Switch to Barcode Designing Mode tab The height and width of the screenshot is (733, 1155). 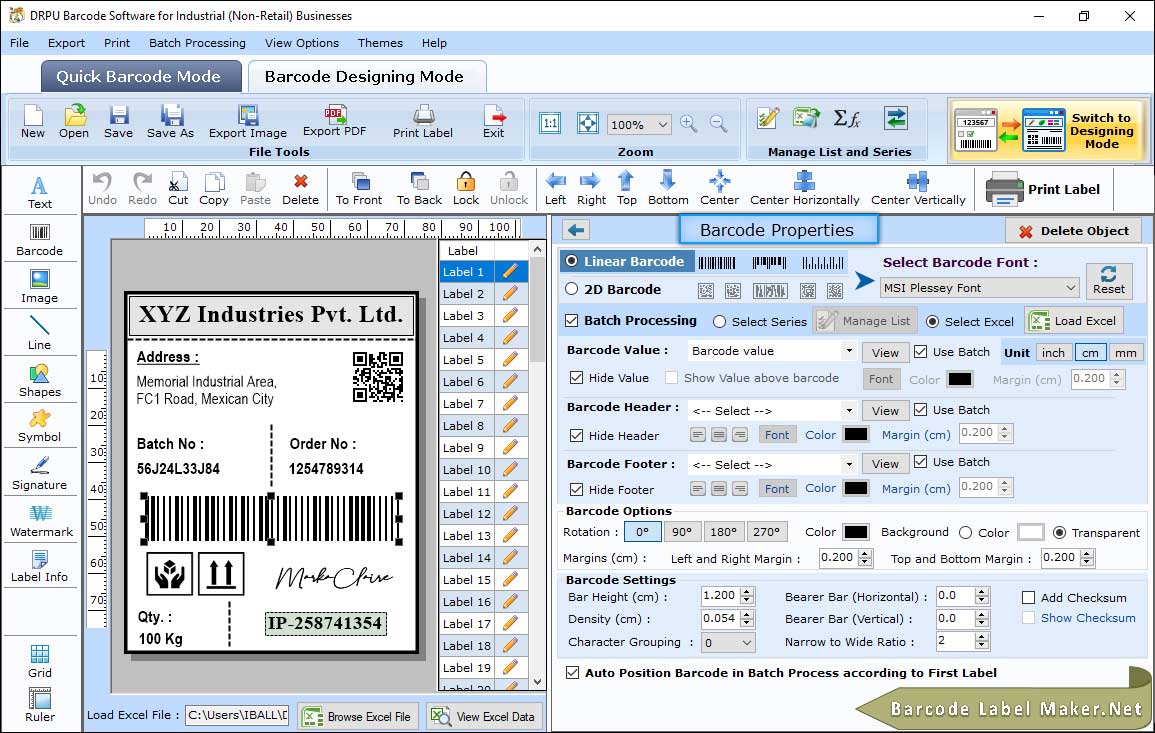[x=365, y=77]
